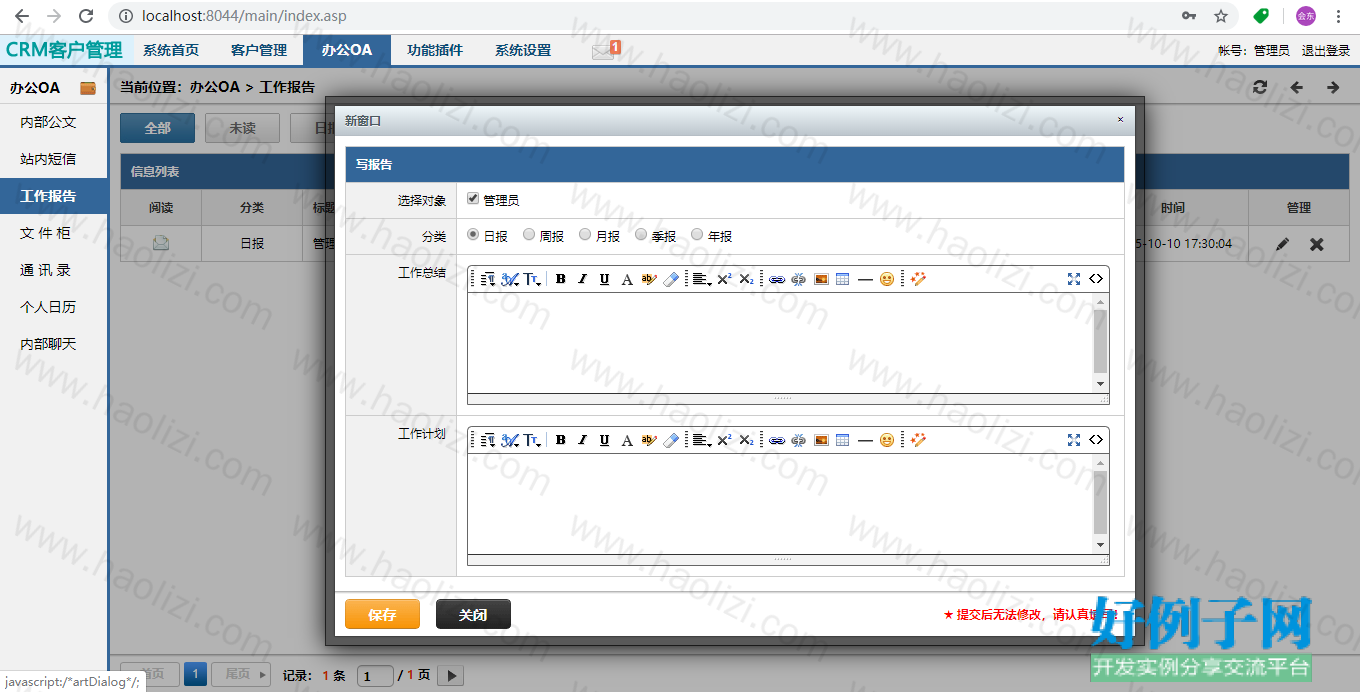Insert a table in the 工作总结 editor

843,279
